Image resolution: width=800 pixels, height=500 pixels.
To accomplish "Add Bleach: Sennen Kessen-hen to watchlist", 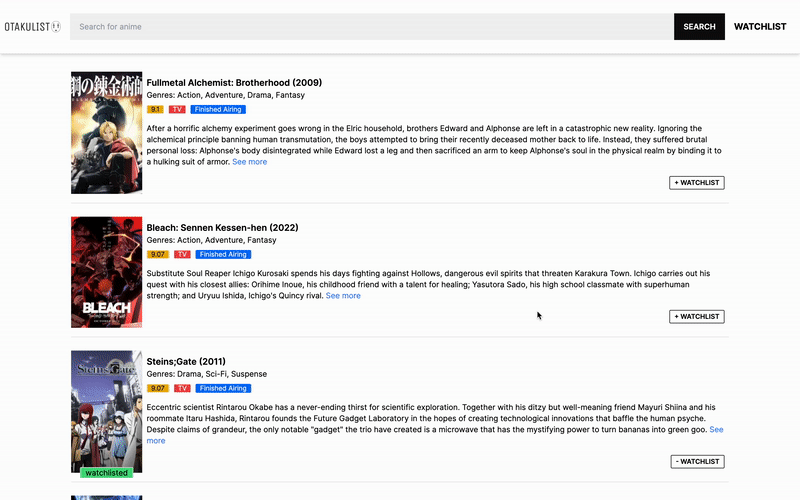I will pyautogui.click(x=696, y=316).
